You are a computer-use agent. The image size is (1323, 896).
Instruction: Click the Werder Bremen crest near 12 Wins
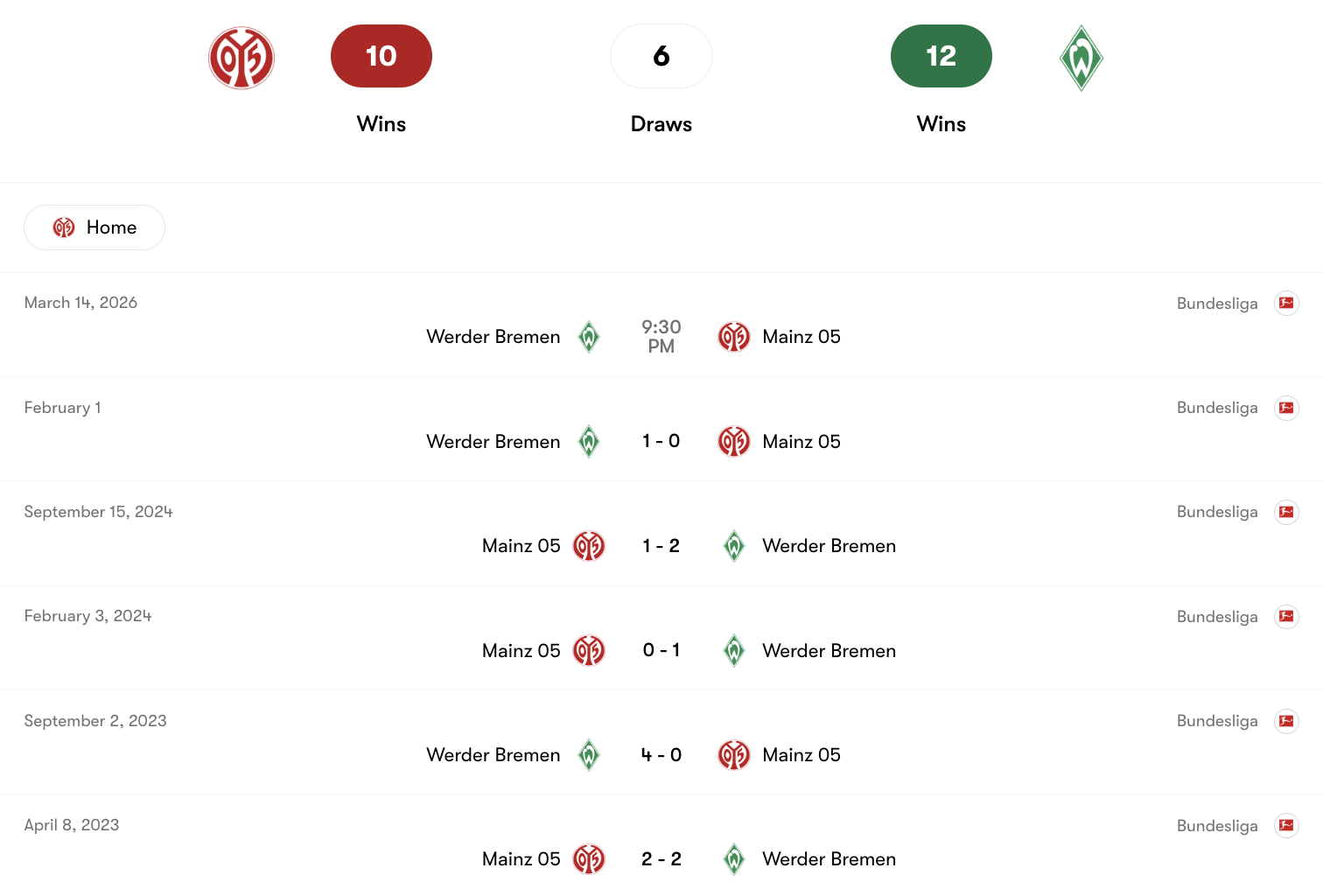1081,56
